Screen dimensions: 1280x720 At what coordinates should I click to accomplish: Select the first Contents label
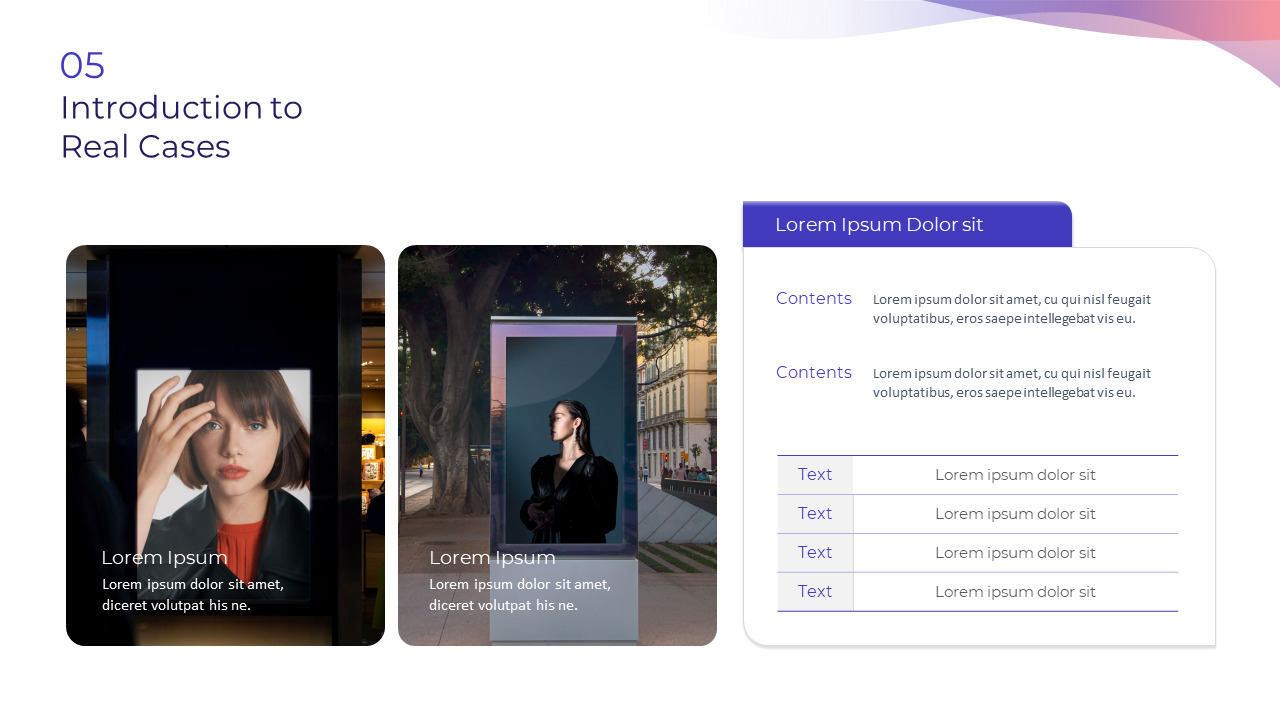[813, 298]
